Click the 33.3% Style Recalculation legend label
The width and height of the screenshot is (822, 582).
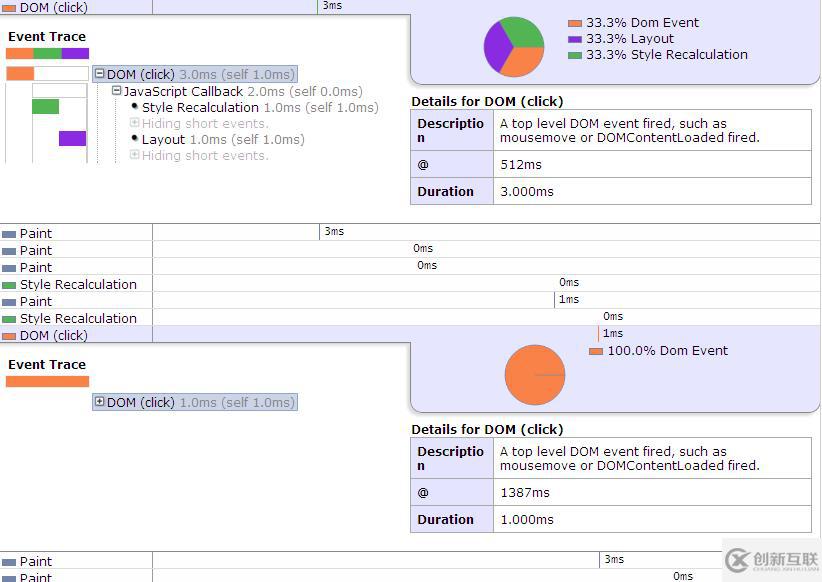click(x=667, y=55)
